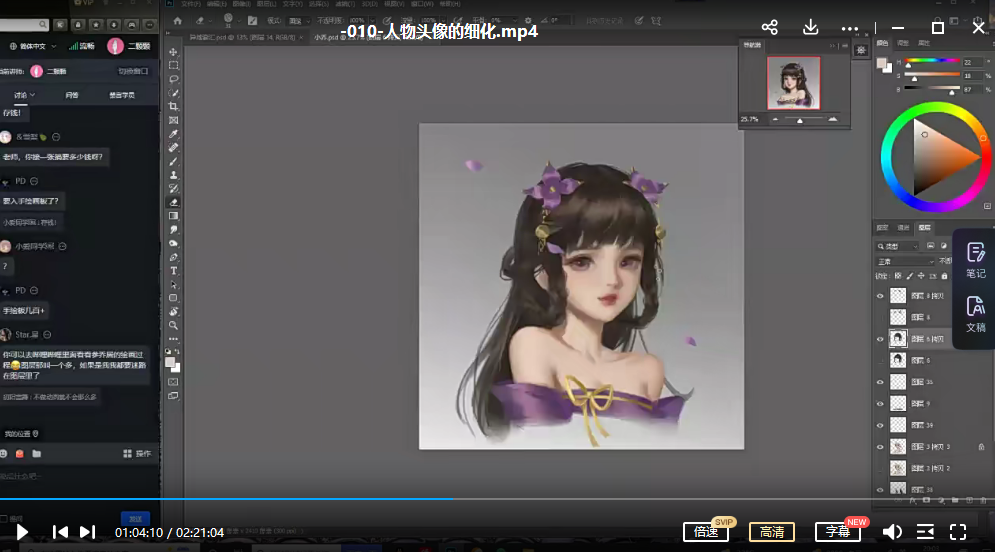Open the 笔记 notes side panel

click(x=975, y=260)
